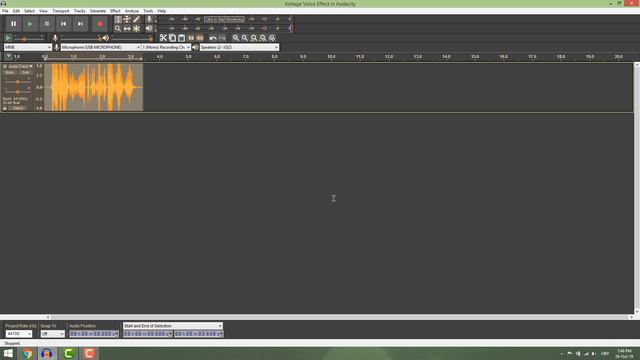Fit selection to window width
This screenshot has width=640, height=360.
(254, 38)
